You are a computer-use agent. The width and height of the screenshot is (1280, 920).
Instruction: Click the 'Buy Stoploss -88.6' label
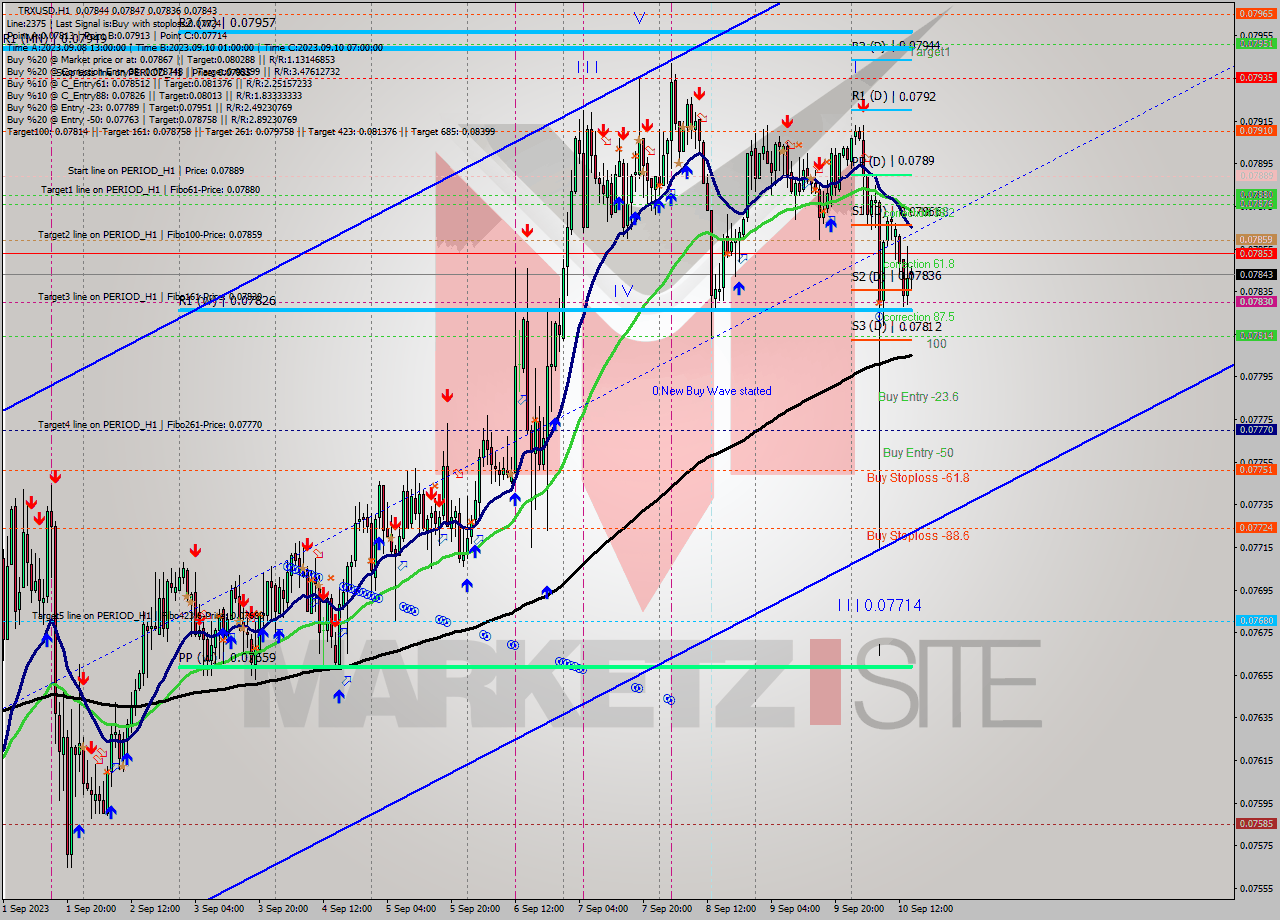[x=917, y=535]
